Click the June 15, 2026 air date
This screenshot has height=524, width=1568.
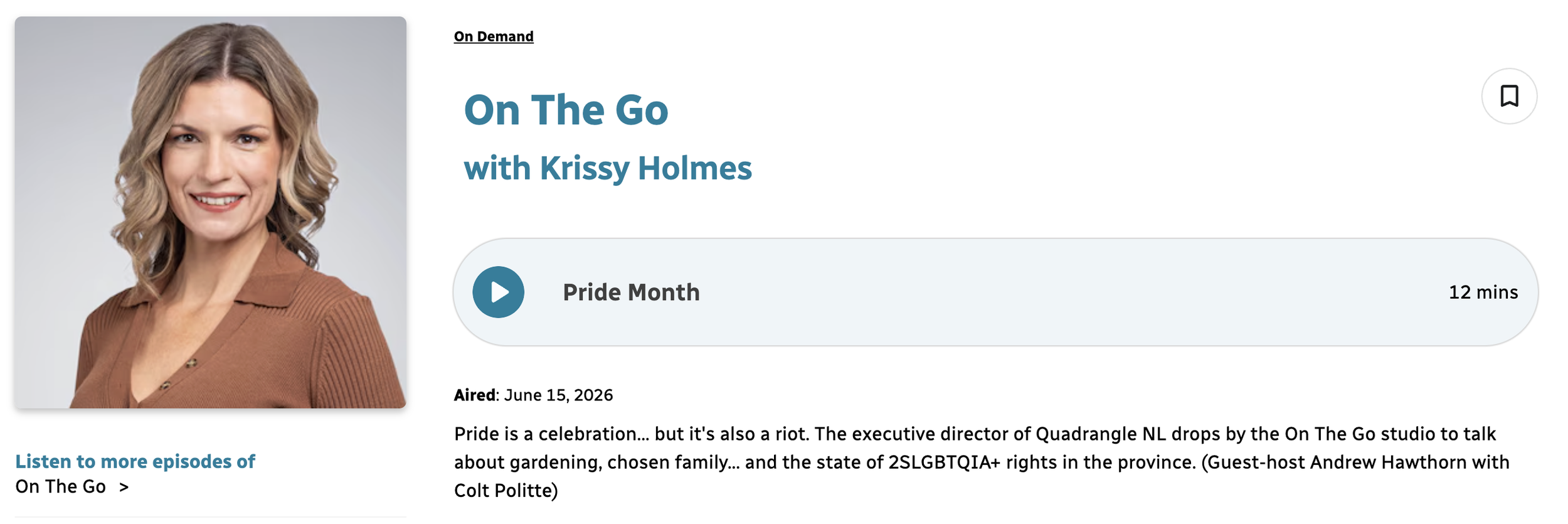558,395
